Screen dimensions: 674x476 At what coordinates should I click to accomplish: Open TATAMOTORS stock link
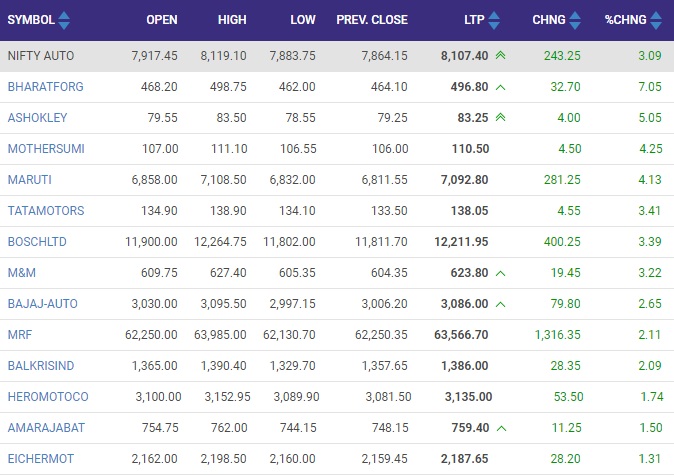click(46, 211)
